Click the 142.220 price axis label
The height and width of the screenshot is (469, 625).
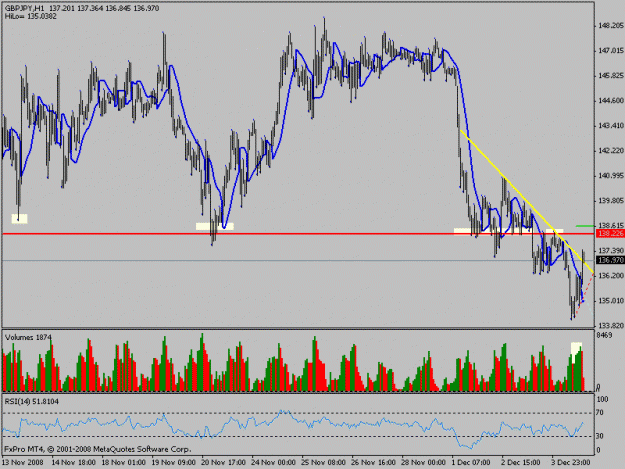(x=610, y=151)
